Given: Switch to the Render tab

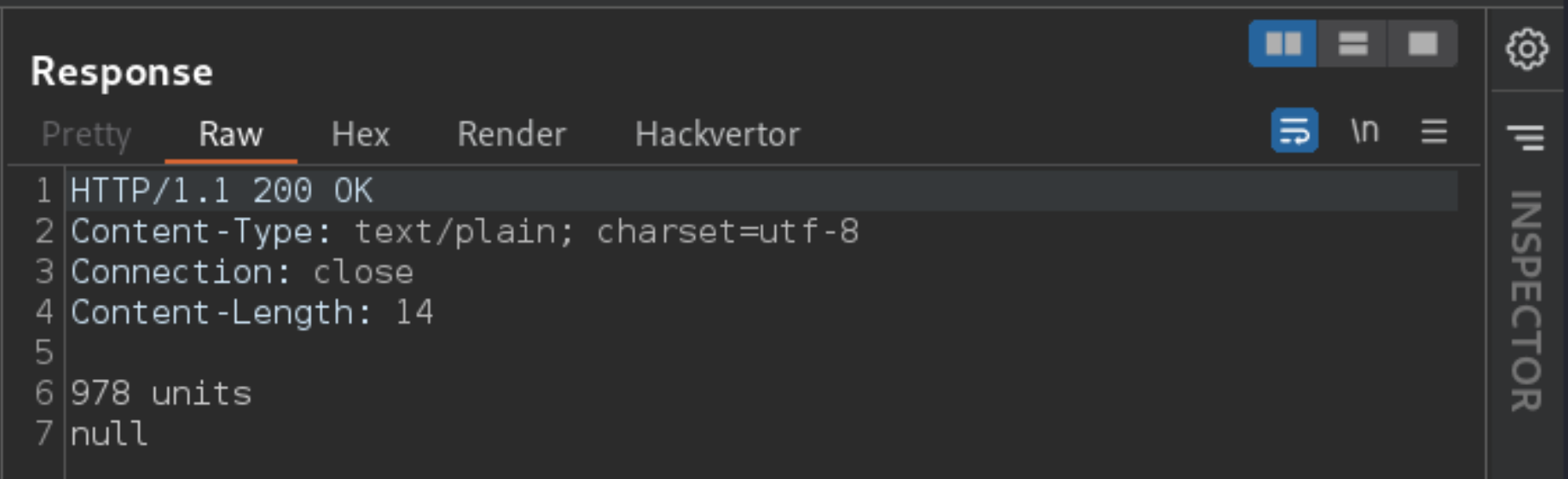Looking at the screenshot, I should [511, 134].
